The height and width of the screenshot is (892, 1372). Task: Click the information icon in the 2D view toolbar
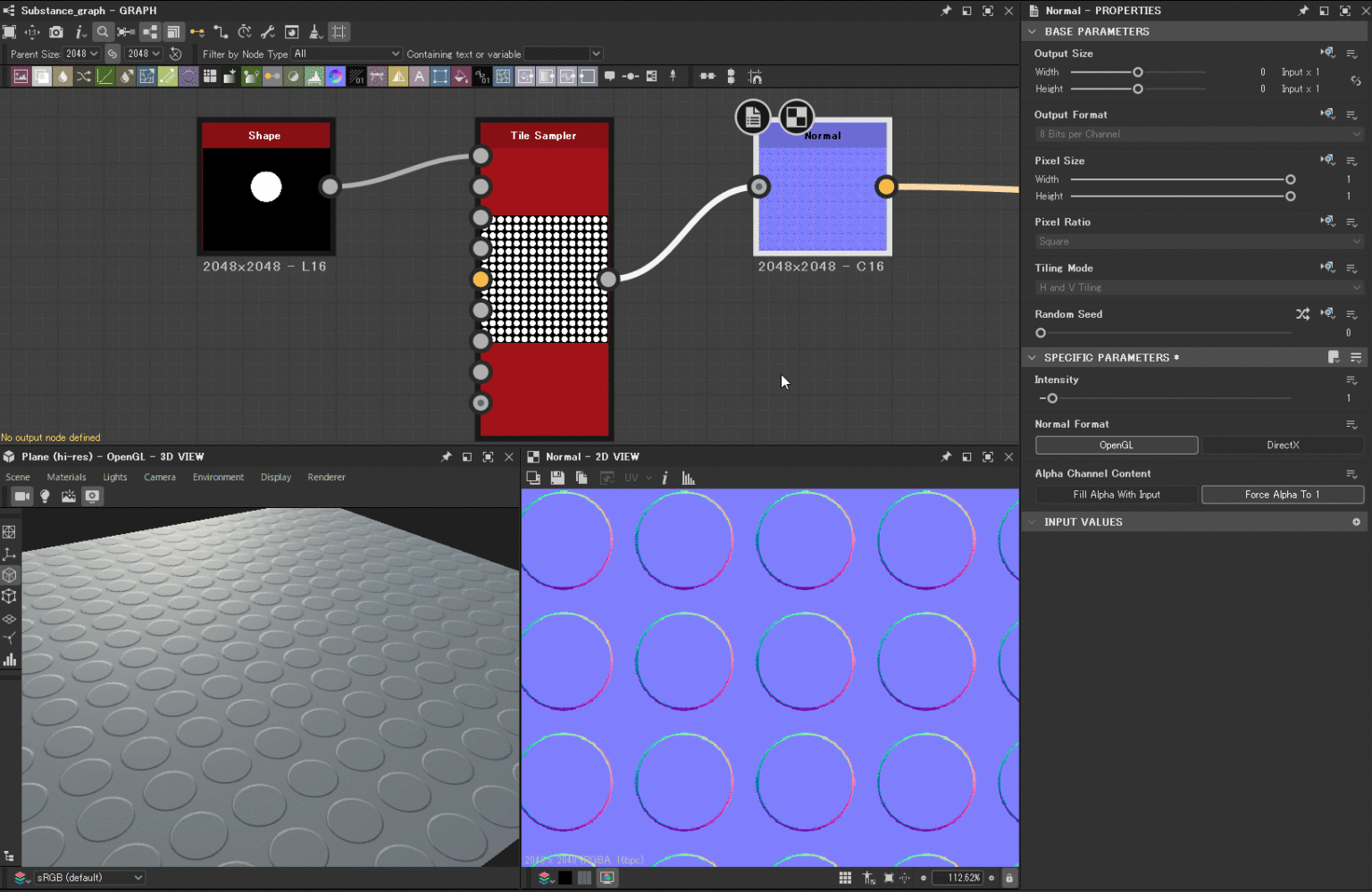pos(665,477)
